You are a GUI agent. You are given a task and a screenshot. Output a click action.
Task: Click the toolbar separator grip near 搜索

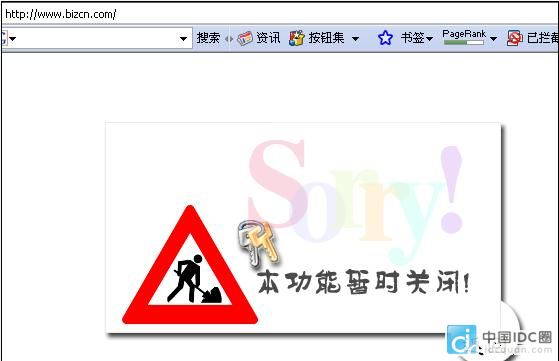pyautogui.click(x=229, y=38)
